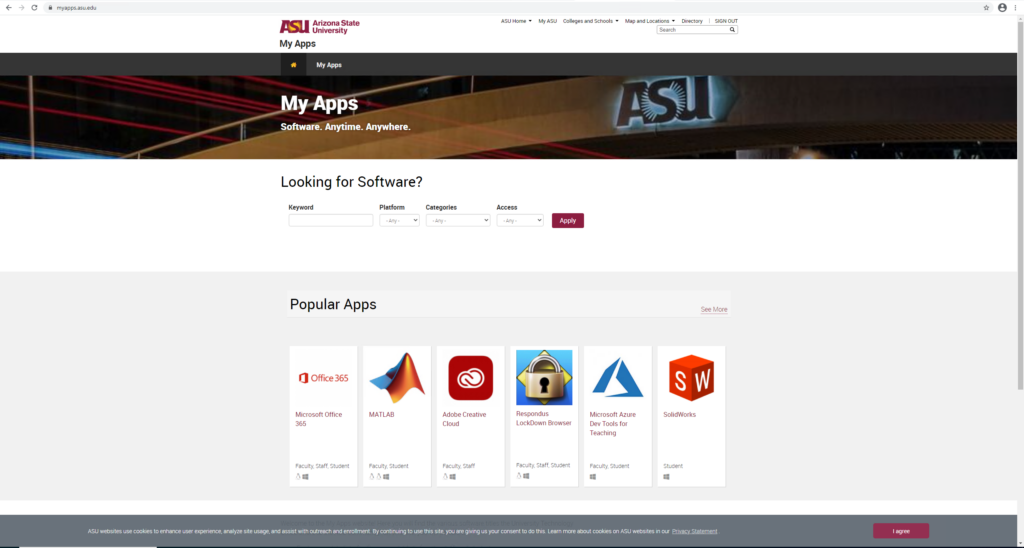Open Microsoft Azure Dev Tools title link
This screenshot has width=1024, height=548.
tap(613, 423)
